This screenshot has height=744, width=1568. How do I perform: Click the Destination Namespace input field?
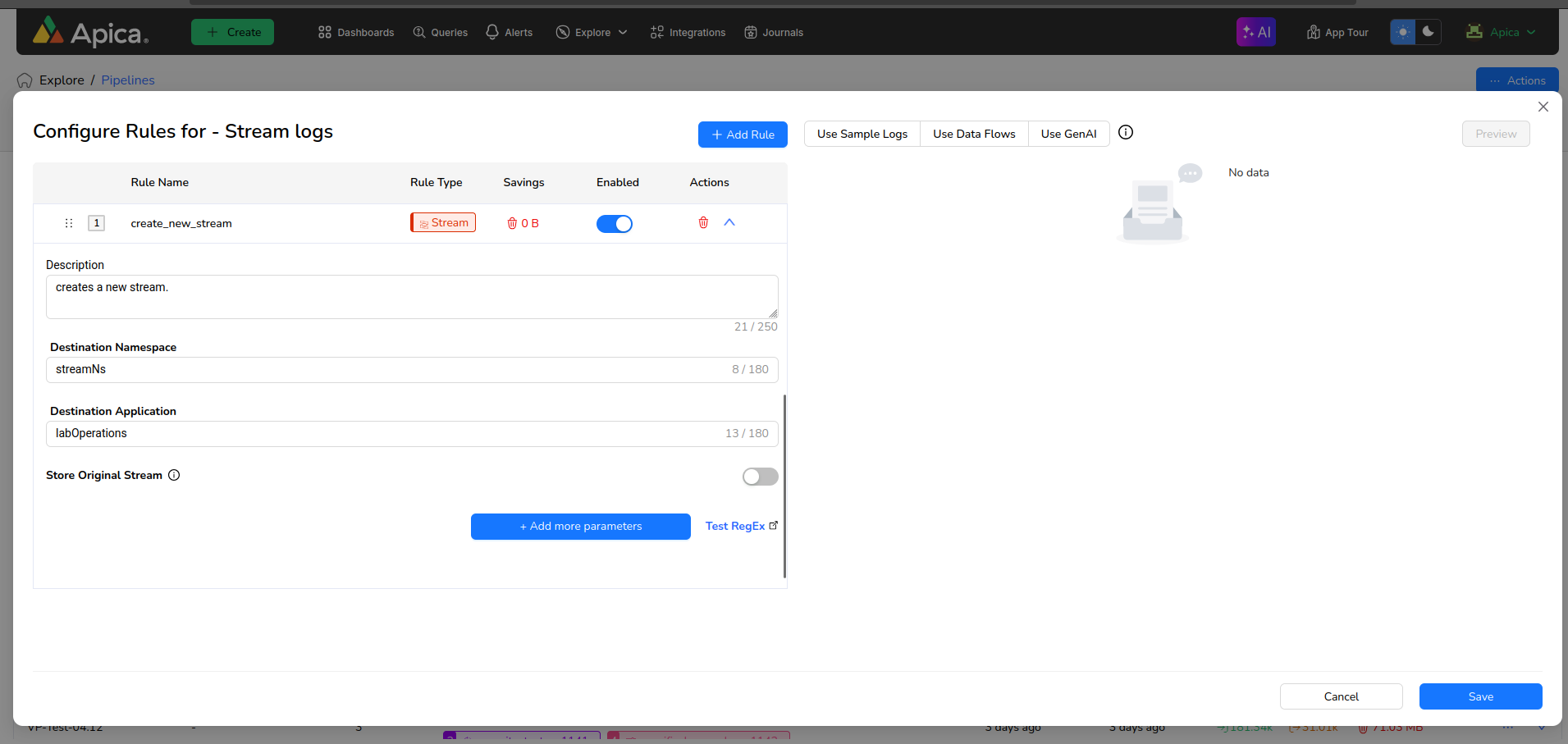coord(386,370)
